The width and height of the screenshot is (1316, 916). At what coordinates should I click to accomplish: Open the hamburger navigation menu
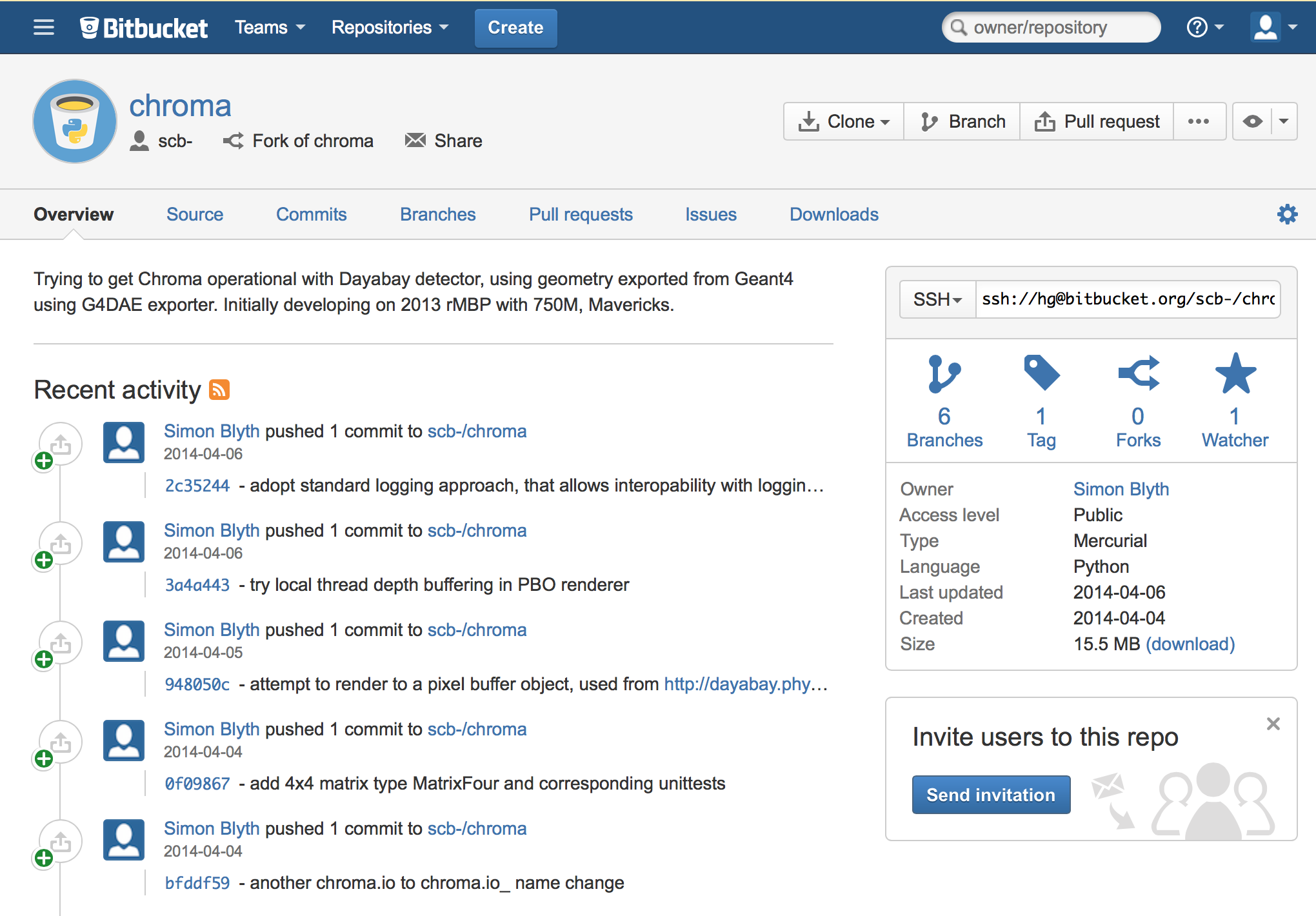pos(44,28)
